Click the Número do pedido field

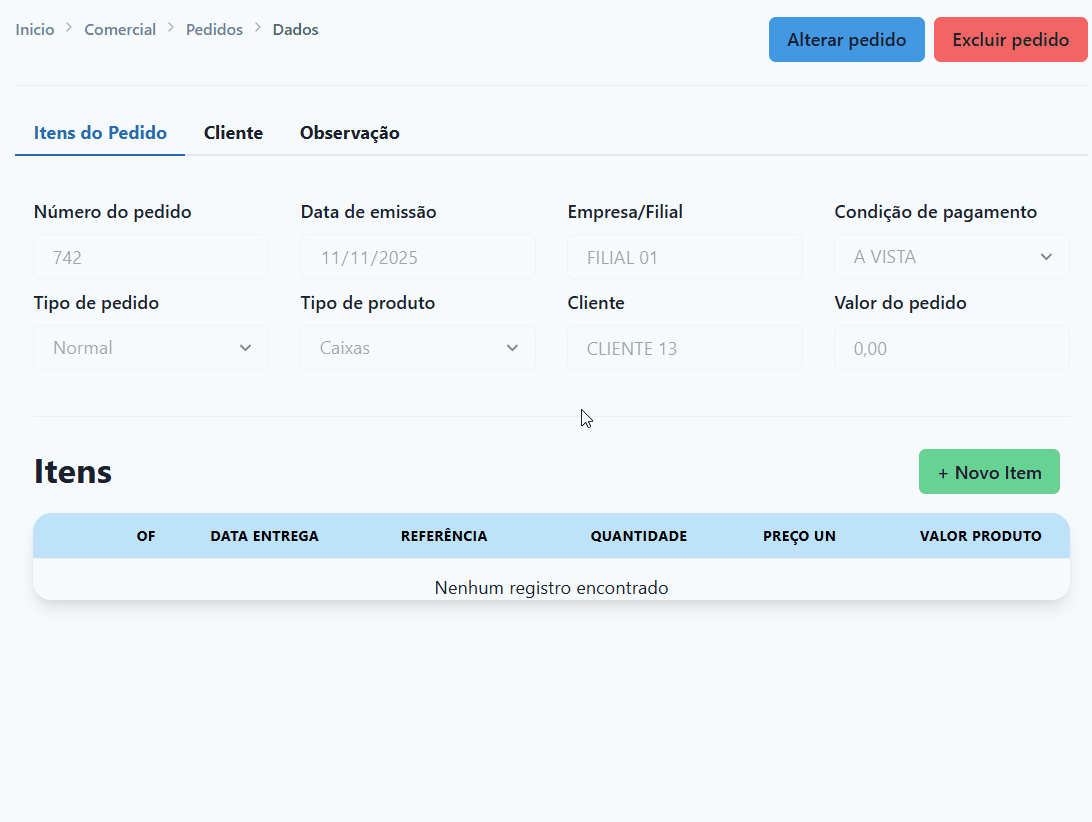click(150, 257)
